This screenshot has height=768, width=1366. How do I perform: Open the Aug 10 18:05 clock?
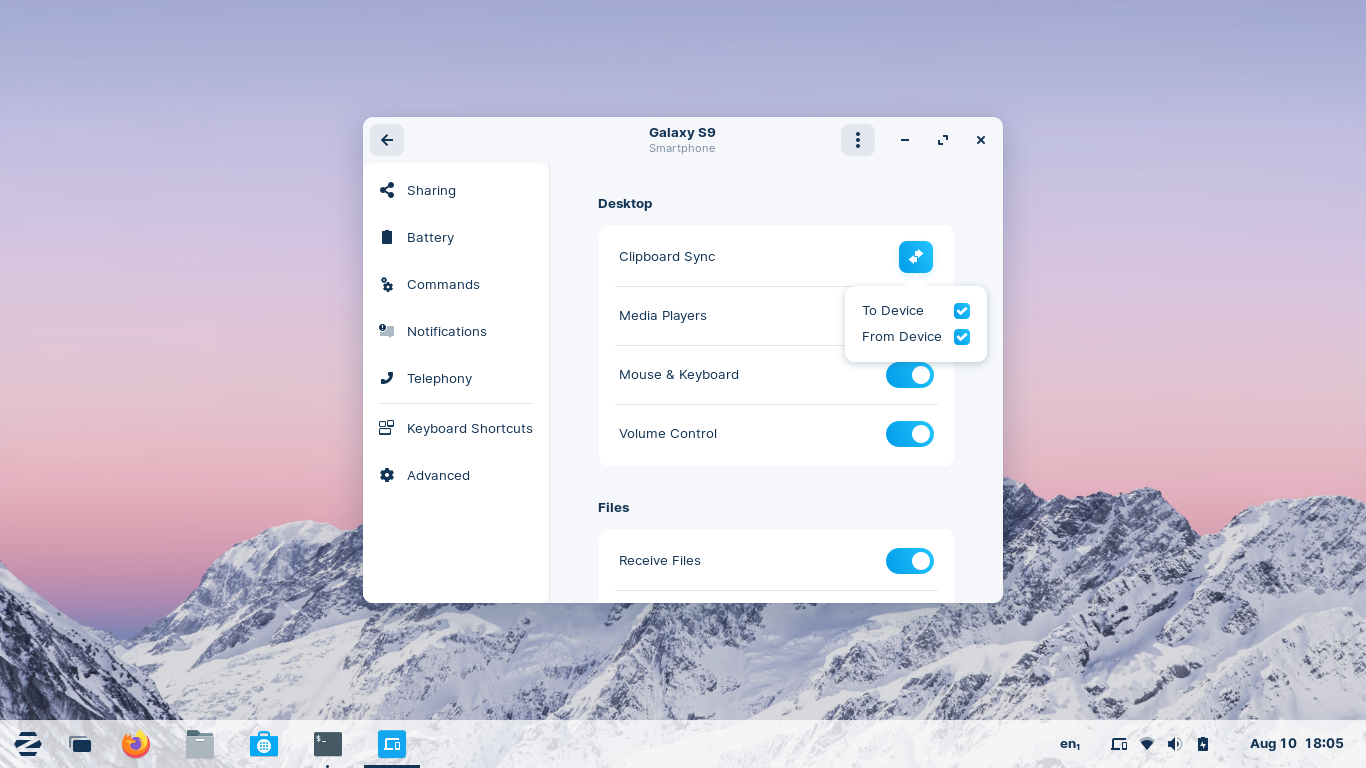pos(1297,743)
